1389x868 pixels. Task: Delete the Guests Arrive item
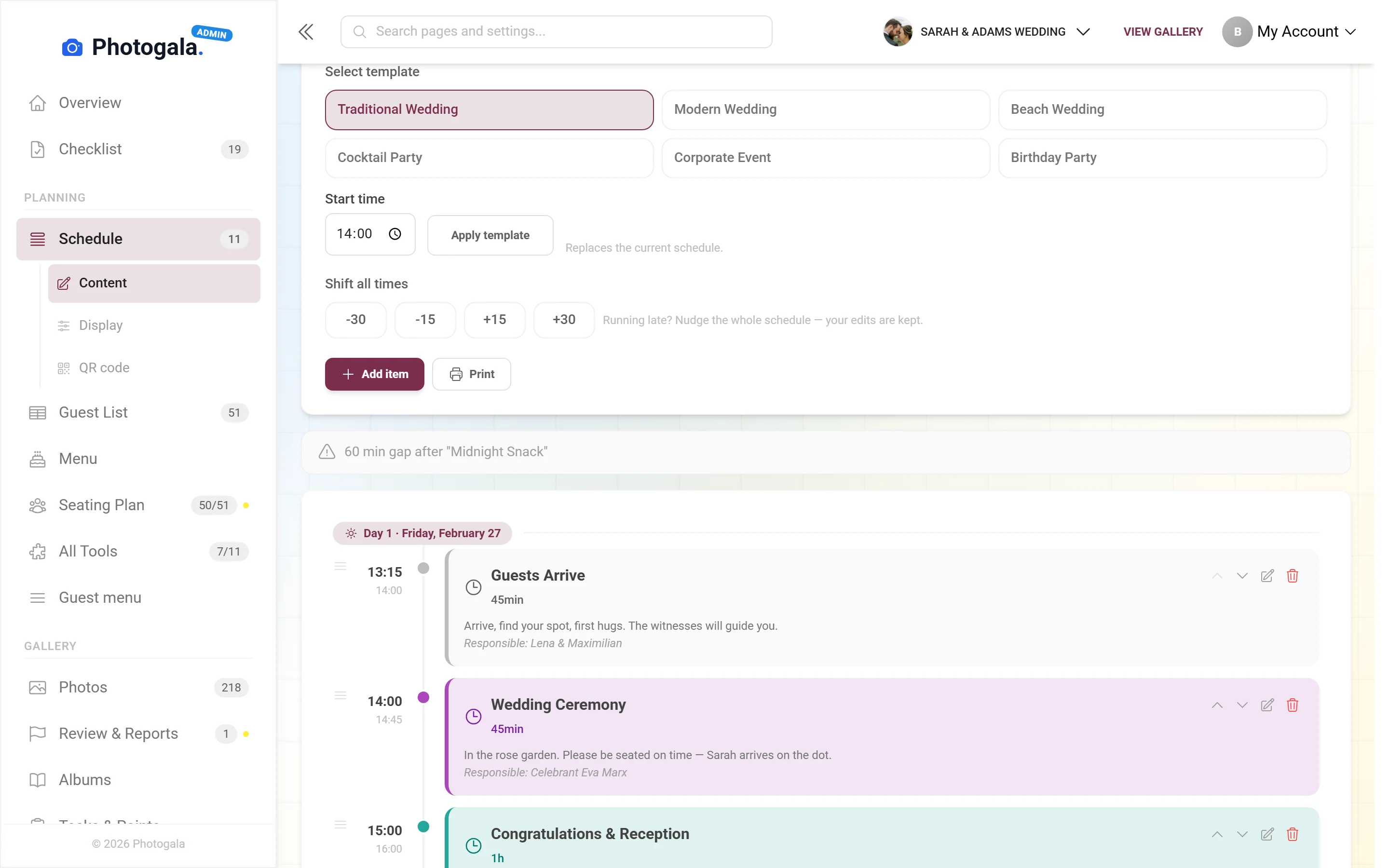[1292, 576]
